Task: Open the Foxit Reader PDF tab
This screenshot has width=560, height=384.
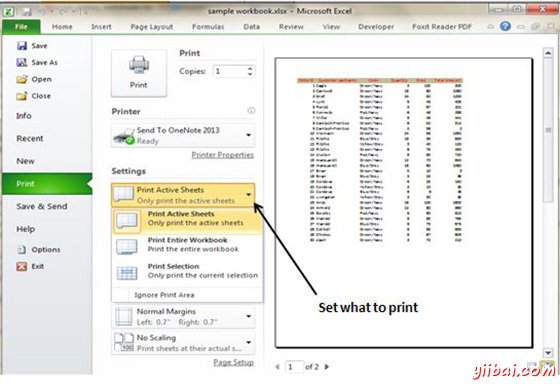Action: (x=442, y=27)
